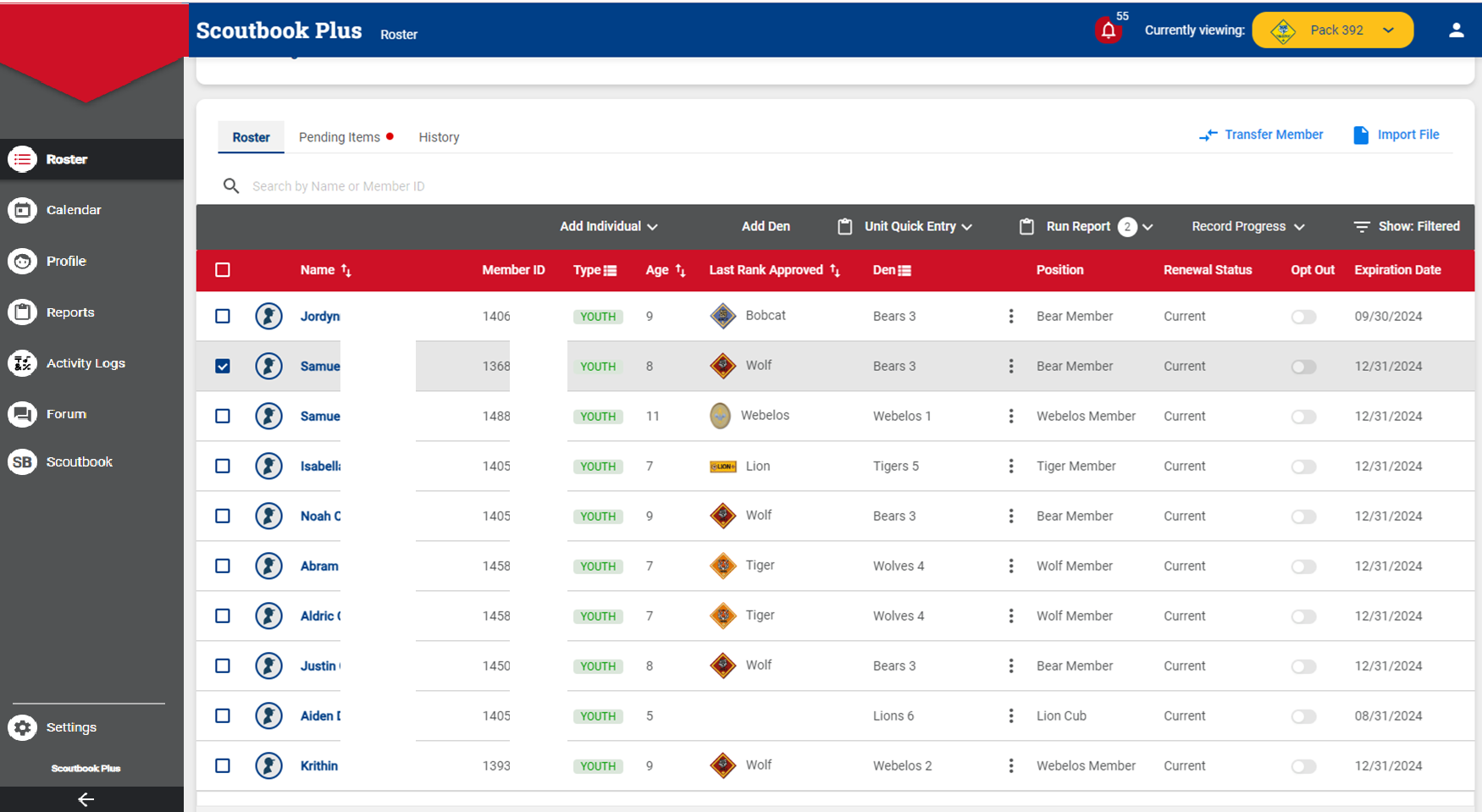Toggle Opt Out for Jordyn
1482x812 pixels.
tap(1303, 317)
